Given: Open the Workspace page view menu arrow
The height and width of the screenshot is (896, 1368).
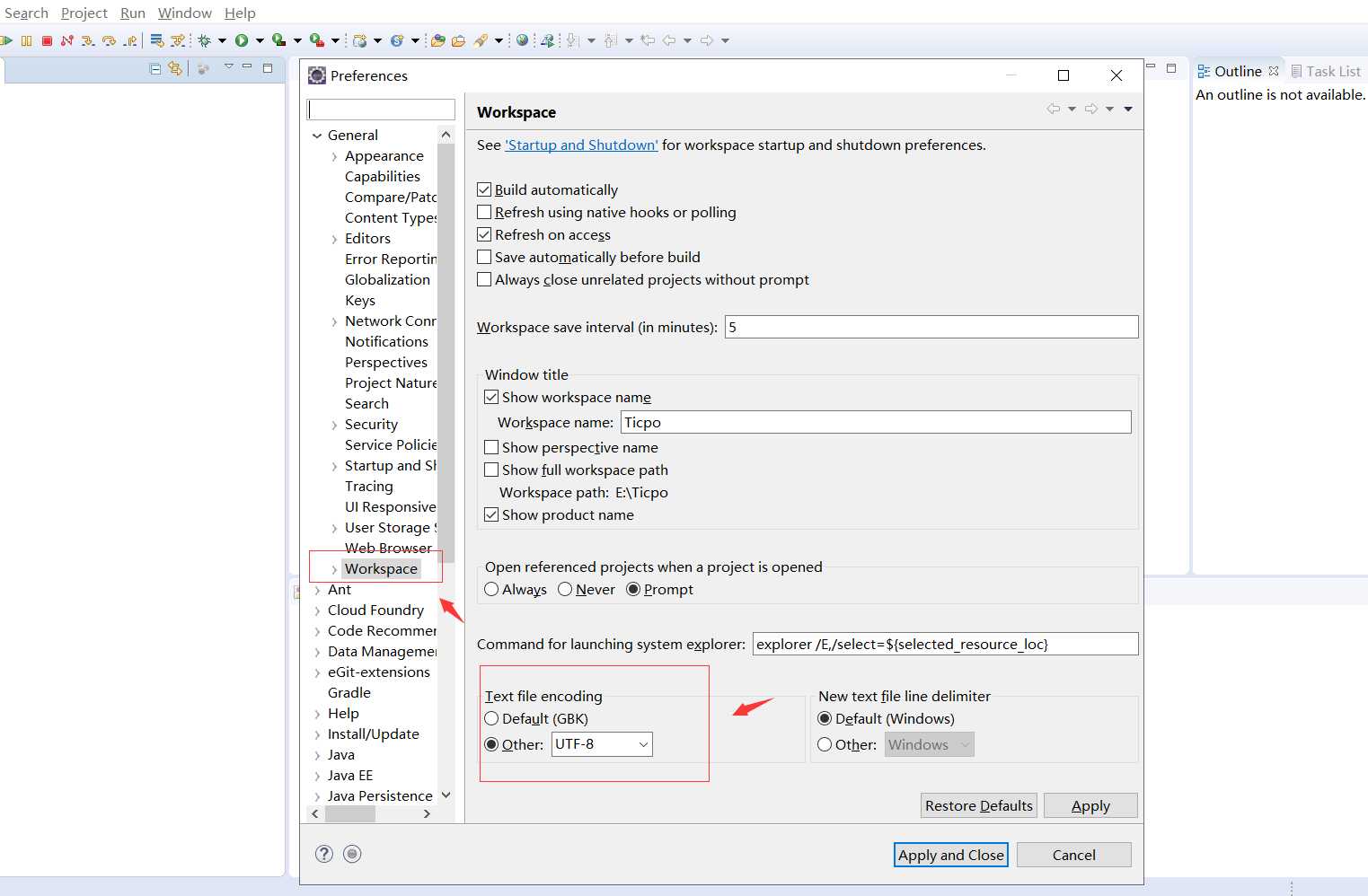Looking at the screenshot, I should (x=1128, y=110).
